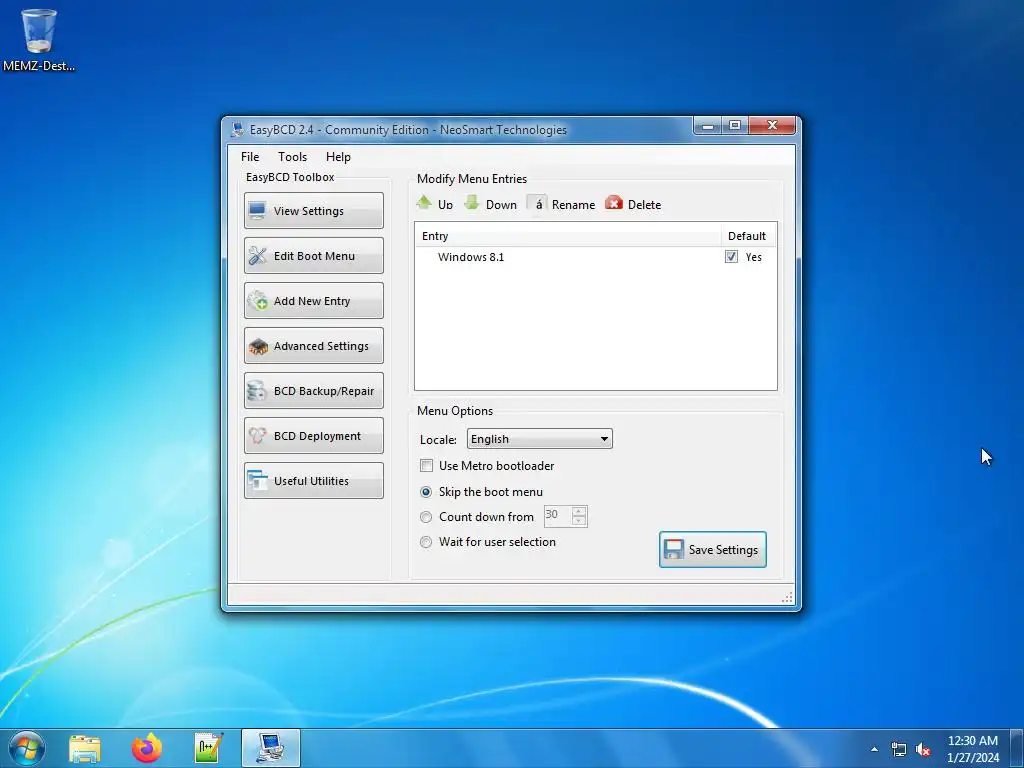Screen dimensions: 1024x768
Task: Click the Save Settings button
Action: 712,549
